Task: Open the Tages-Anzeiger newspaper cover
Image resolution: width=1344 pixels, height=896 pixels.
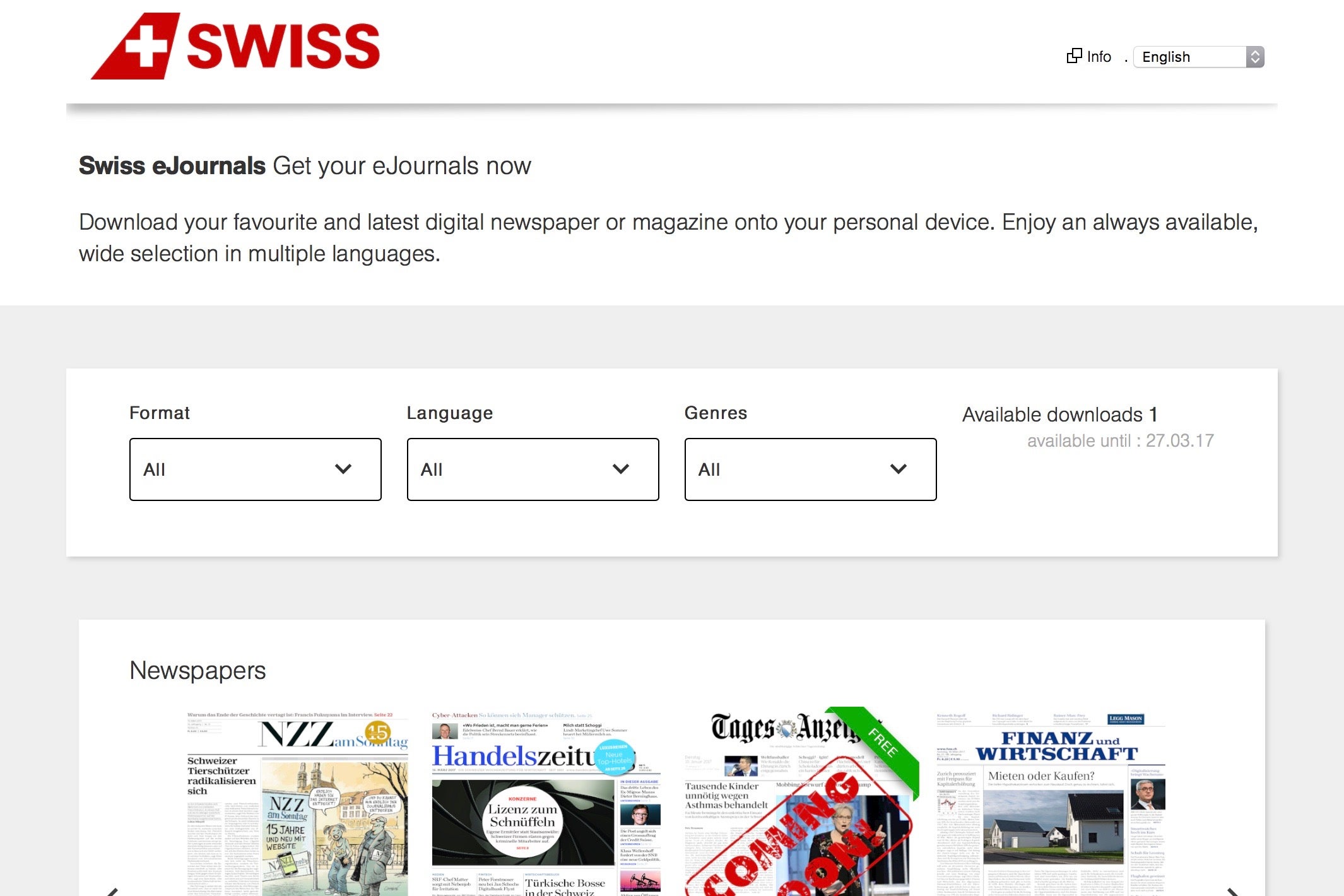Action: pos(800,801)
